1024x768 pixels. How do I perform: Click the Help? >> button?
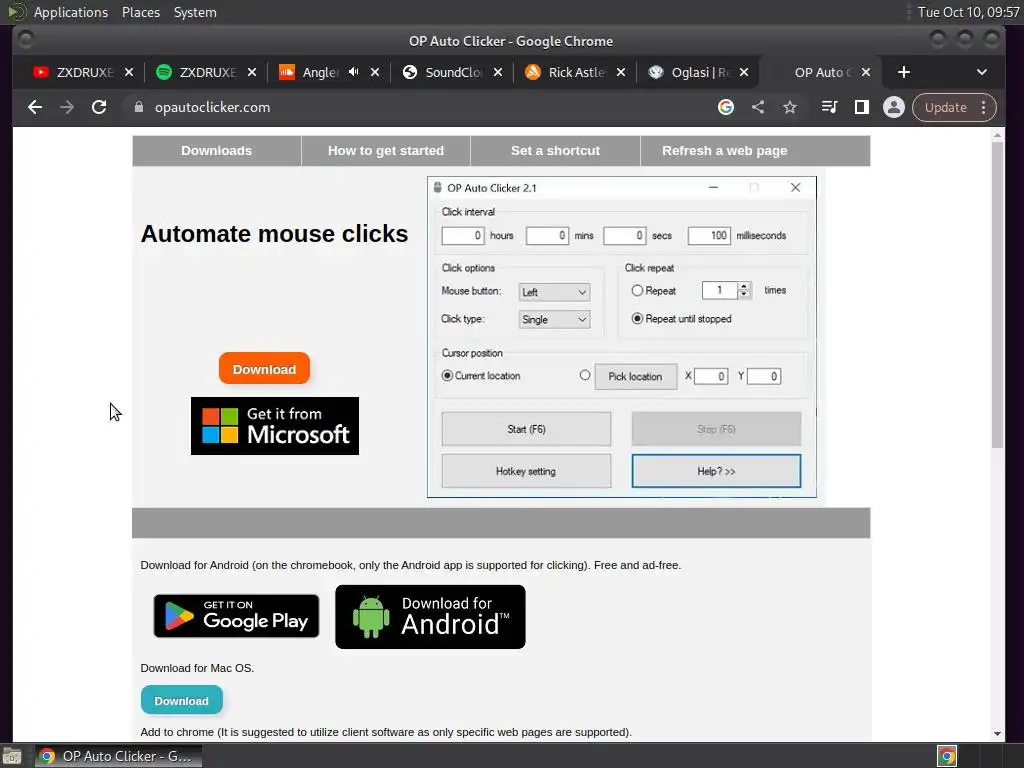pyautogui.click(x=716, y=471)
